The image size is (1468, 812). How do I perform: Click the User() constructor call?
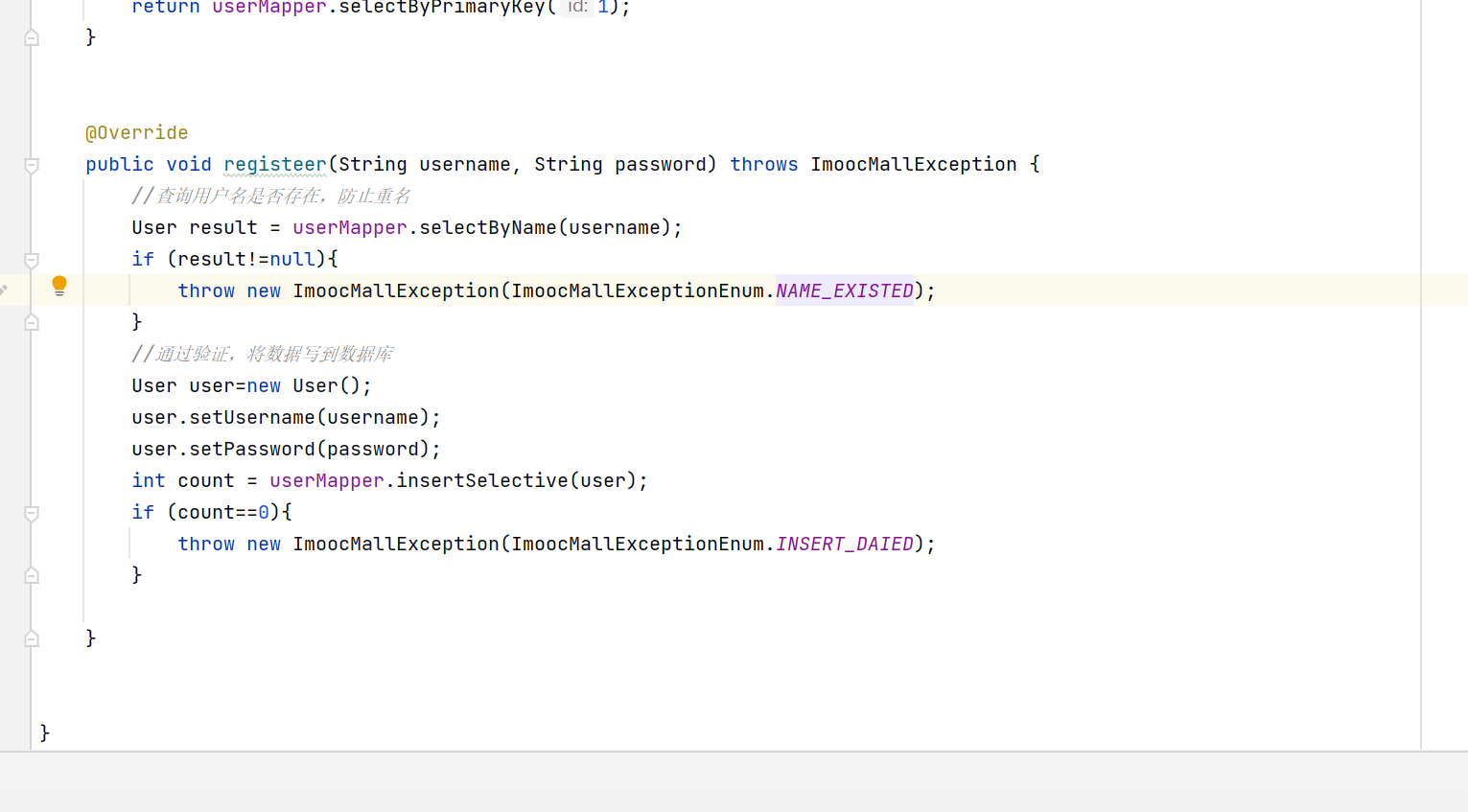[327, 385]
